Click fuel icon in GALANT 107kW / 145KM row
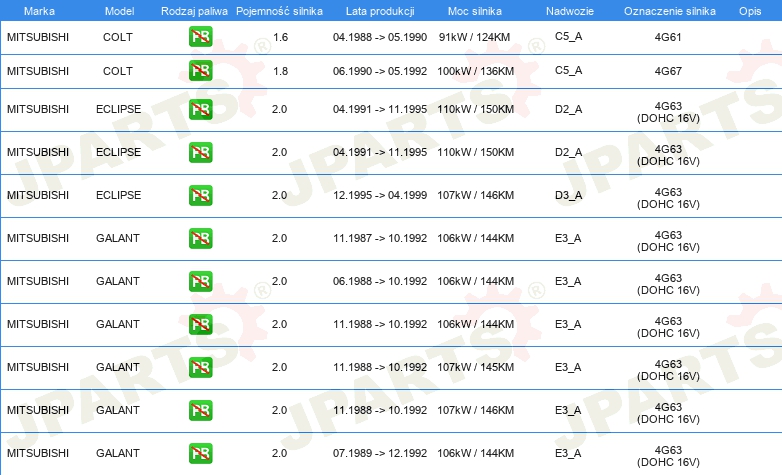The height and width of the screenshot is (475, 782). 200,367
